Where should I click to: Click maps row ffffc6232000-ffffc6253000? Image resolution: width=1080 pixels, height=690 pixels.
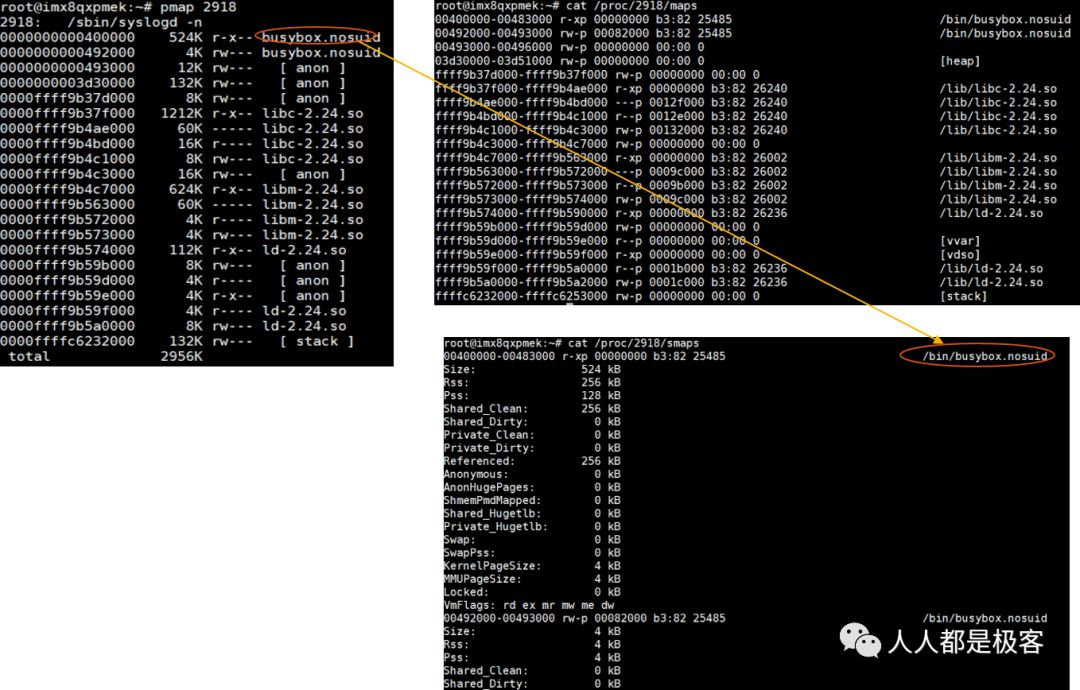[711, 296]
